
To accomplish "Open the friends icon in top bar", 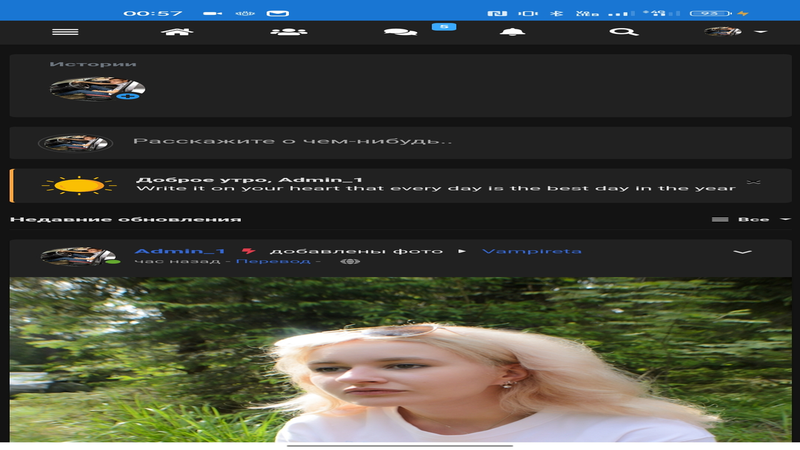I will tap(288, 32).
